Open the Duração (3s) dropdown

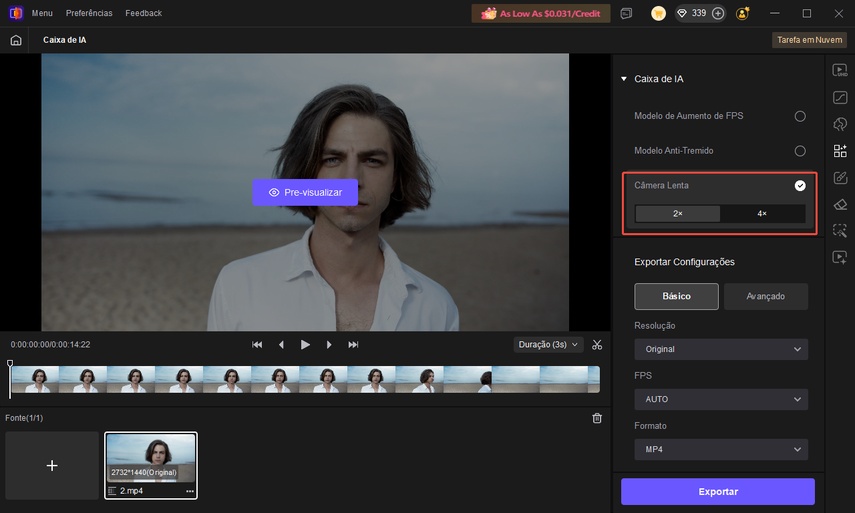click(x=549, y=345)
